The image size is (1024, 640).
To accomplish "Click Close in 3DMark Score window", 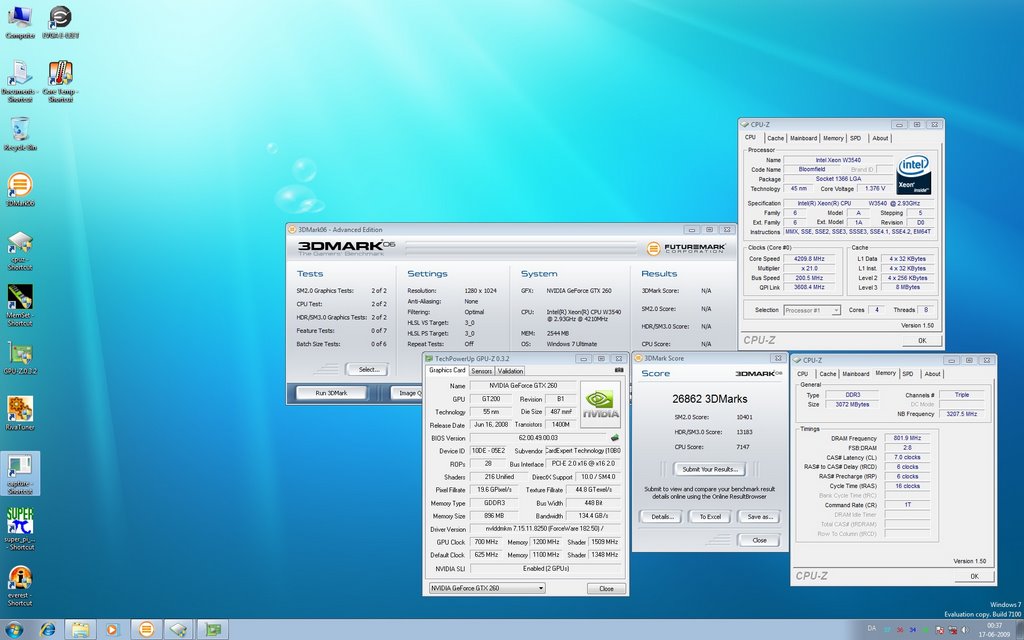I will [x=759, y=540].
